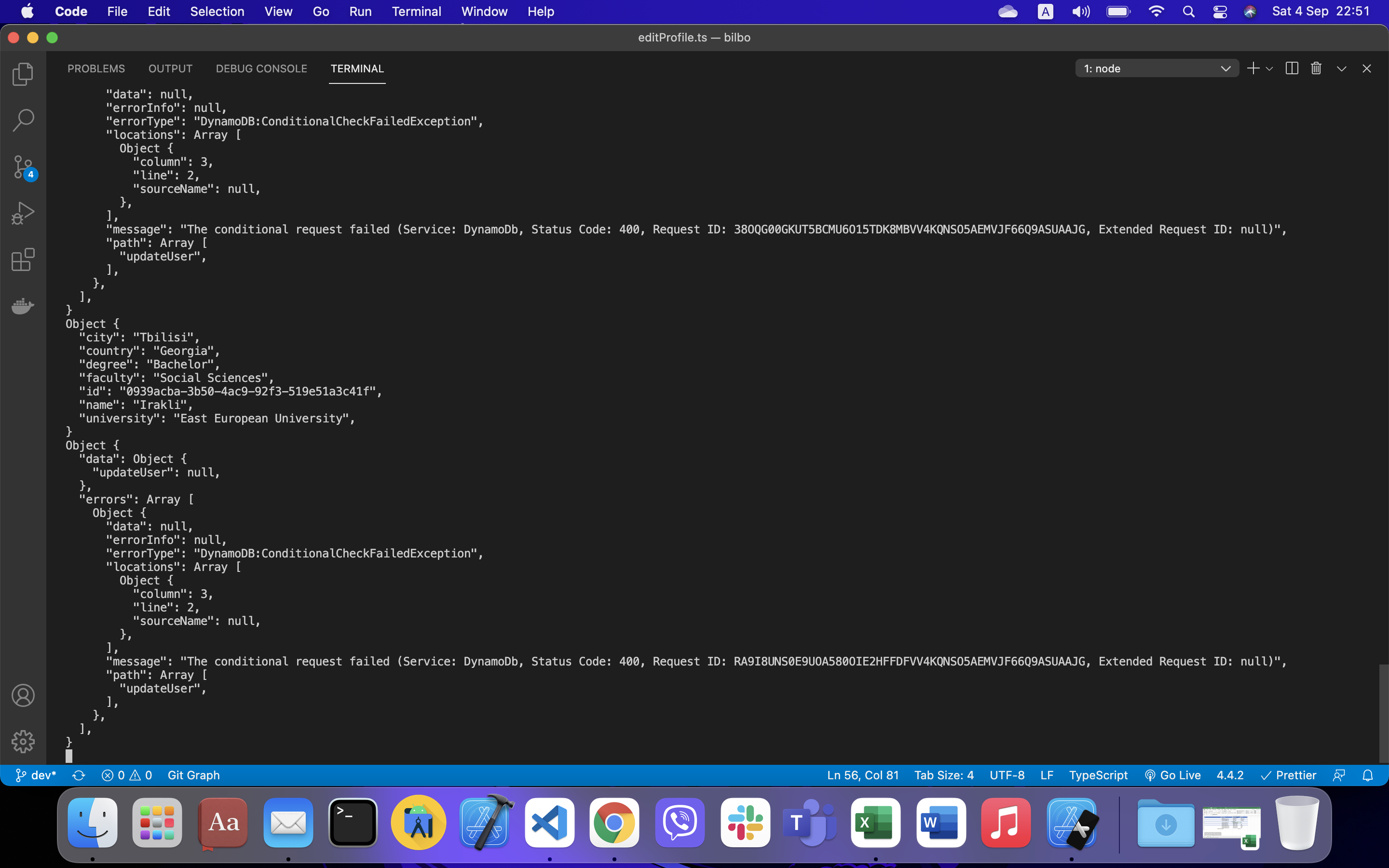
Task: Switch to the DEBUG CONSOLE tab
Action: click(x=261, y=68)
